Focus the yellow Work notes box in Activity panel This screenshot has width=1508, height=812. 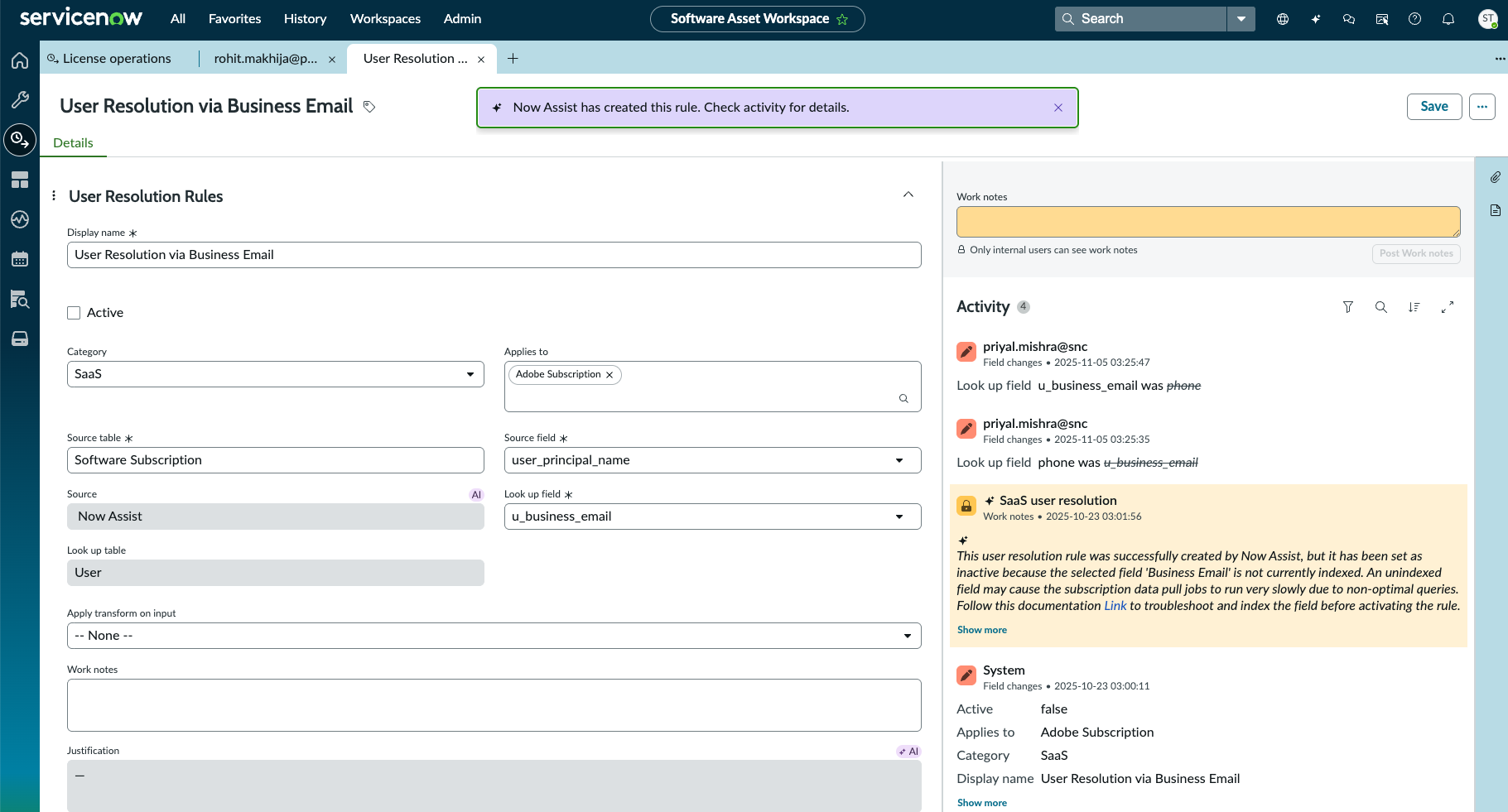(x=1208, y=222)
